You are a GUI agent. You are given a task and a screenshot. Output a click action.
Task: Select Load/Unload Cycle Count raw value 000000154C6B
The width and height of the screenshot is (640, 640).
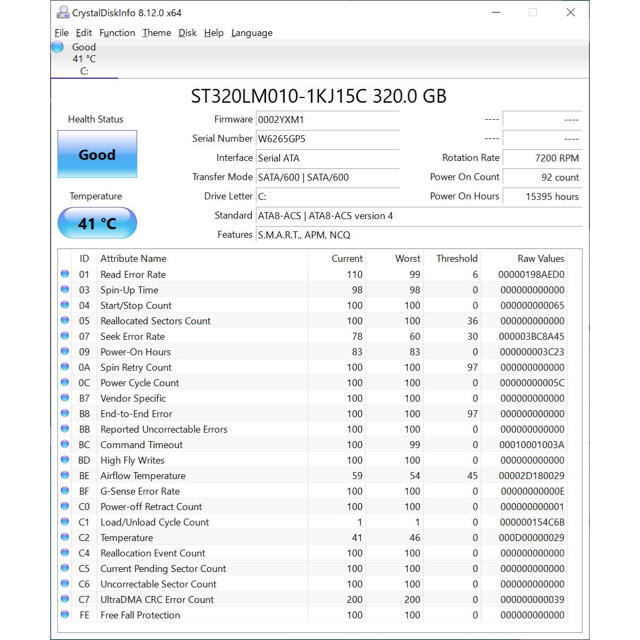coord(532,522)
